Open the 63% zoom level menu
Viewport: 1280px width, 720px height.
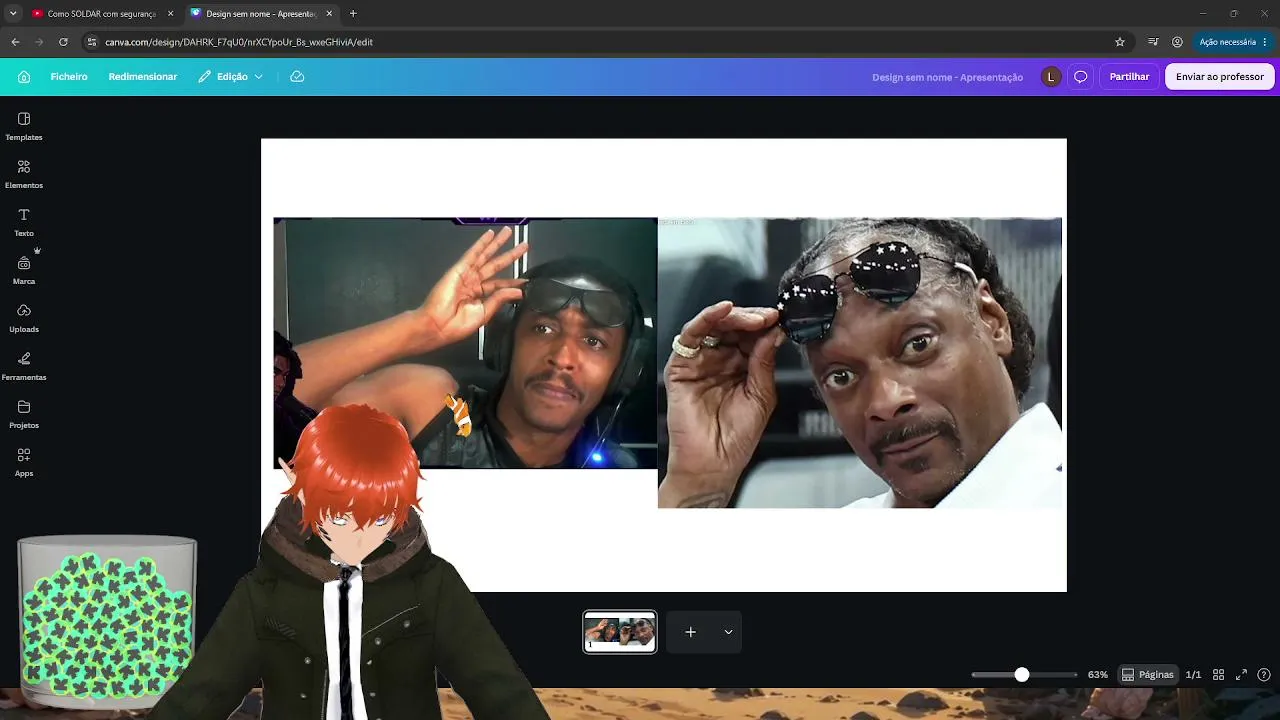[1097, 675]
